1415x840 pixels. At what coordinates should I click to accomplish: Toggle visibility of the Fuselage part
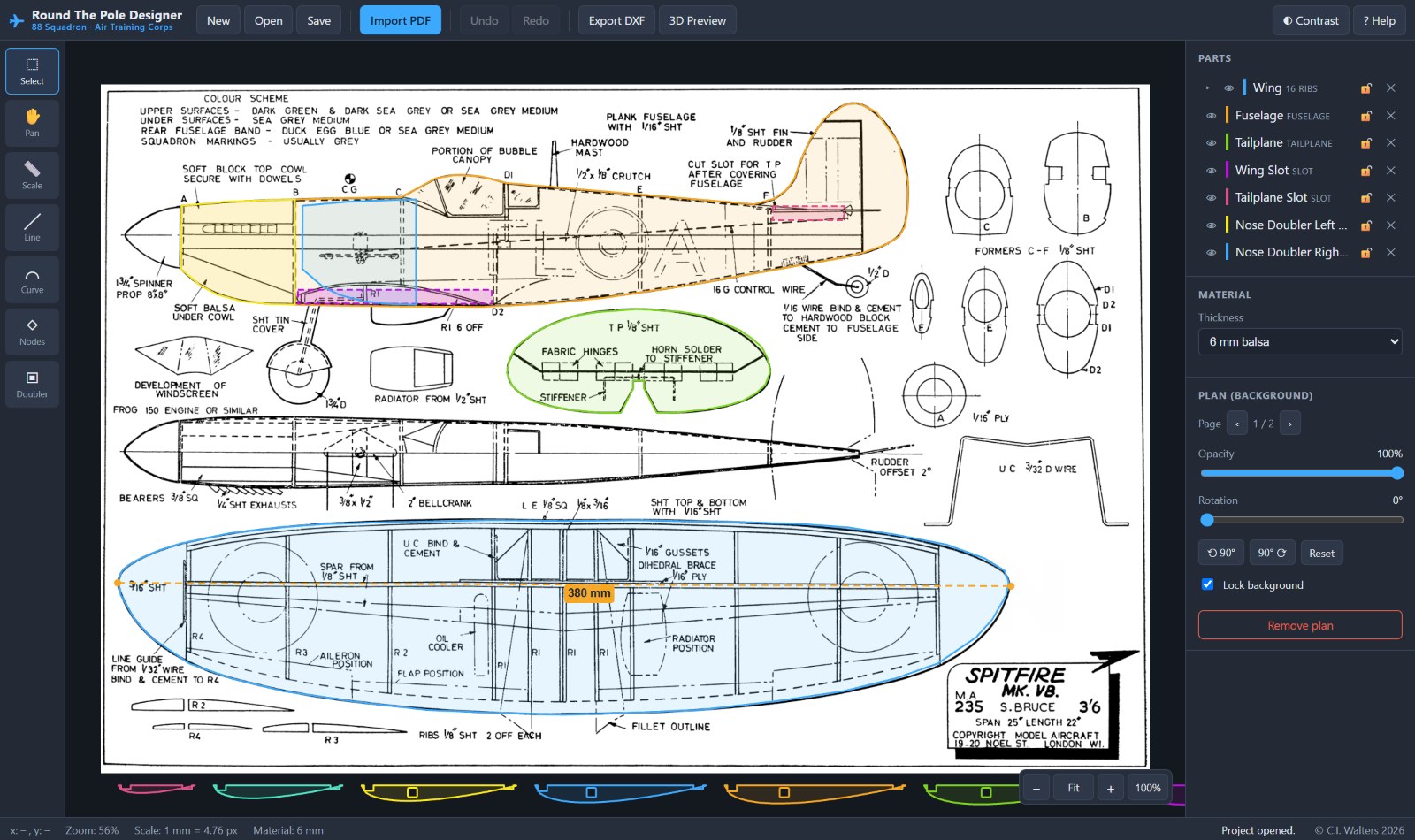[x=1211, y=116]
